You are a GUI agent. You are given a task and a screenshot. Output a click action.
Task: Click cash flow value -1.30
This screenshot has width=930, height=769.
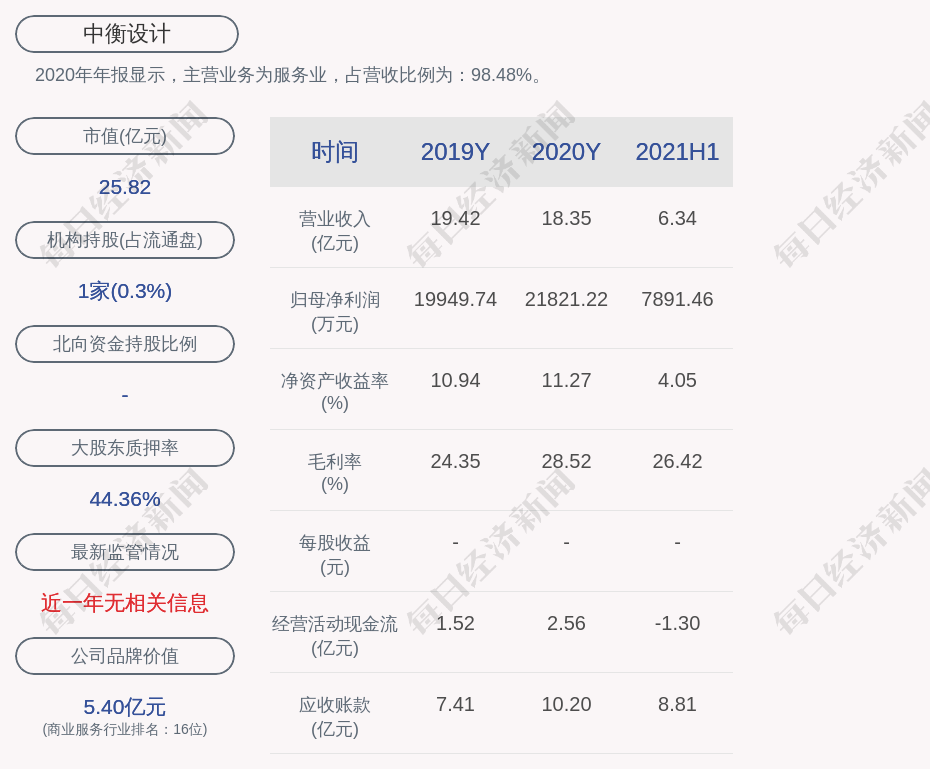coord(677,623)
